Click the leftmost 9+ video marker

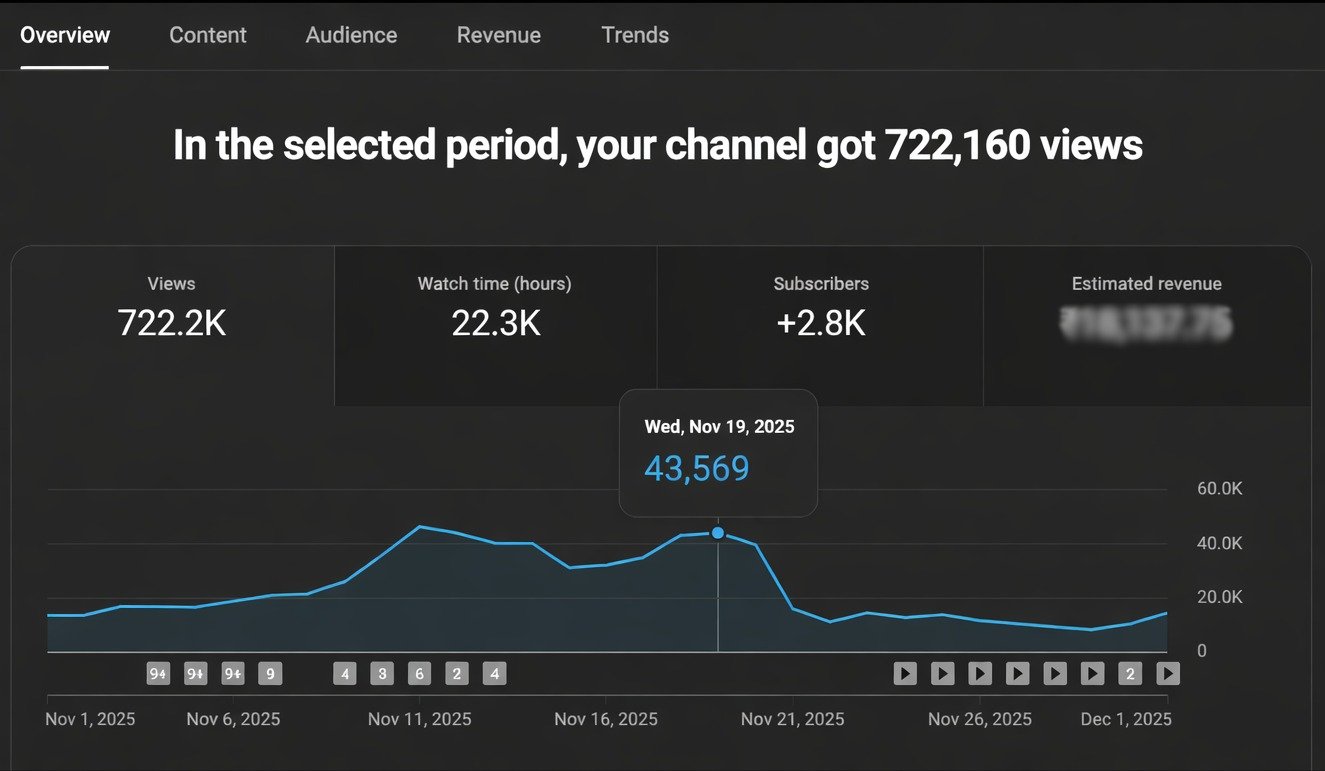(x=158, y=674)
